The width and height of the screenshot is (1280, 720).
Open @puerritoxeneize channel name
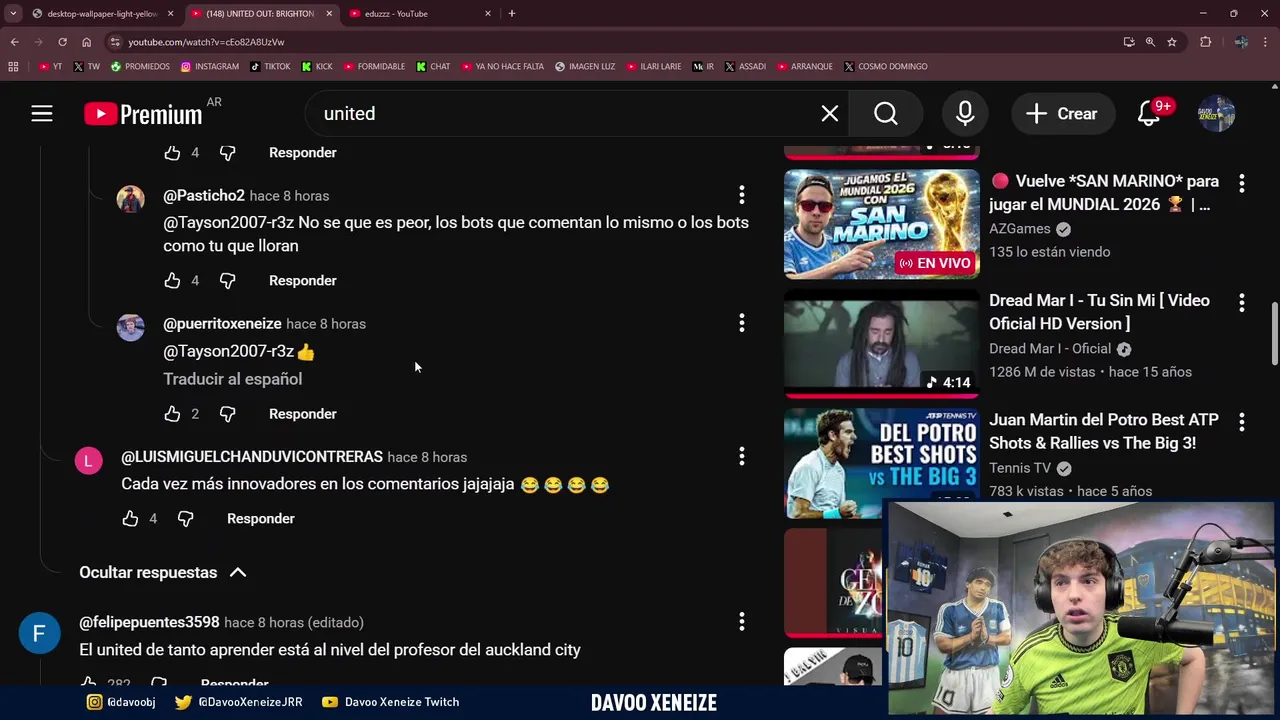222,324
